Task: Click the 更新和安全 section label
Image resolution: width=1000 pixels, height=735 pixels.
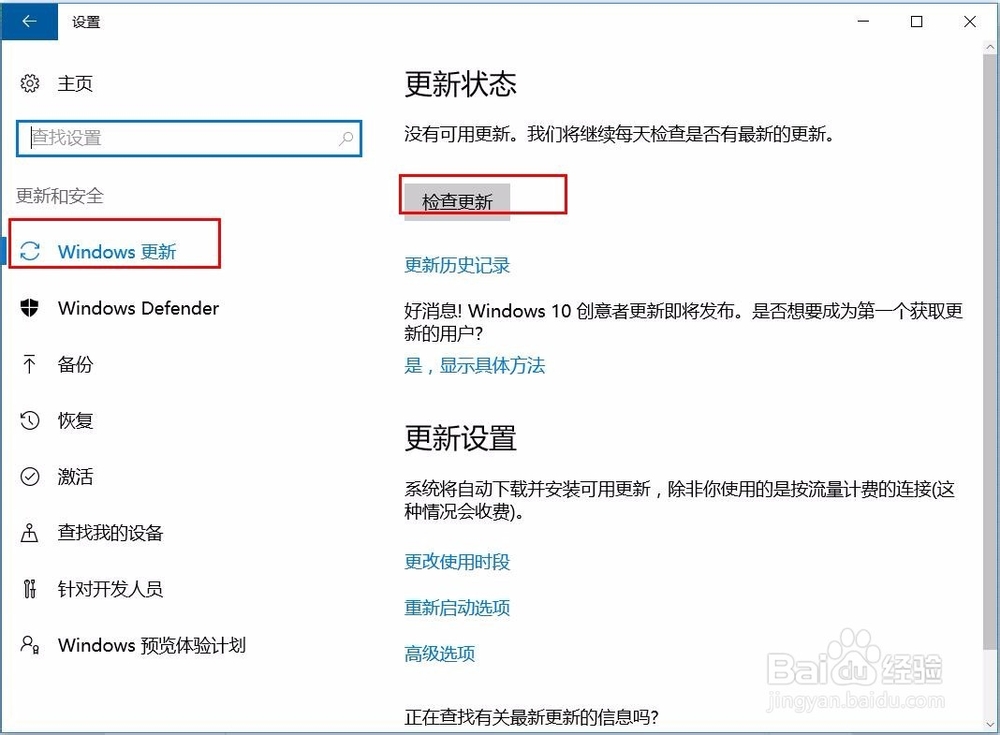Action: pyautogui.click(x=59, y=196)
